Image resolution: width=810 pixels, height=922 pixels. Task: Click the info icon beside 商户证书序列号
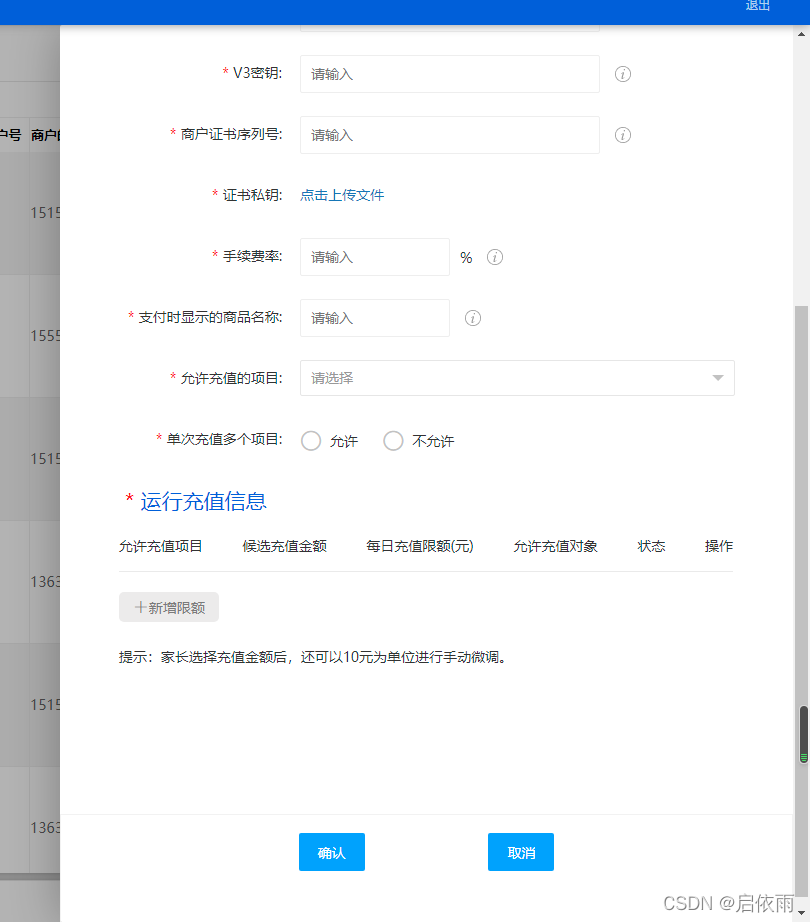point(622,135)
